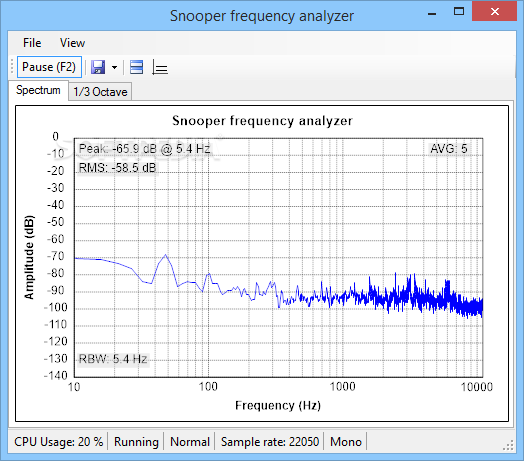This screenshot has height=461, width=524.
Task: Click the Peak: -65.9 dB @ 5.4 Hz readout
Action: pos(144,149)
